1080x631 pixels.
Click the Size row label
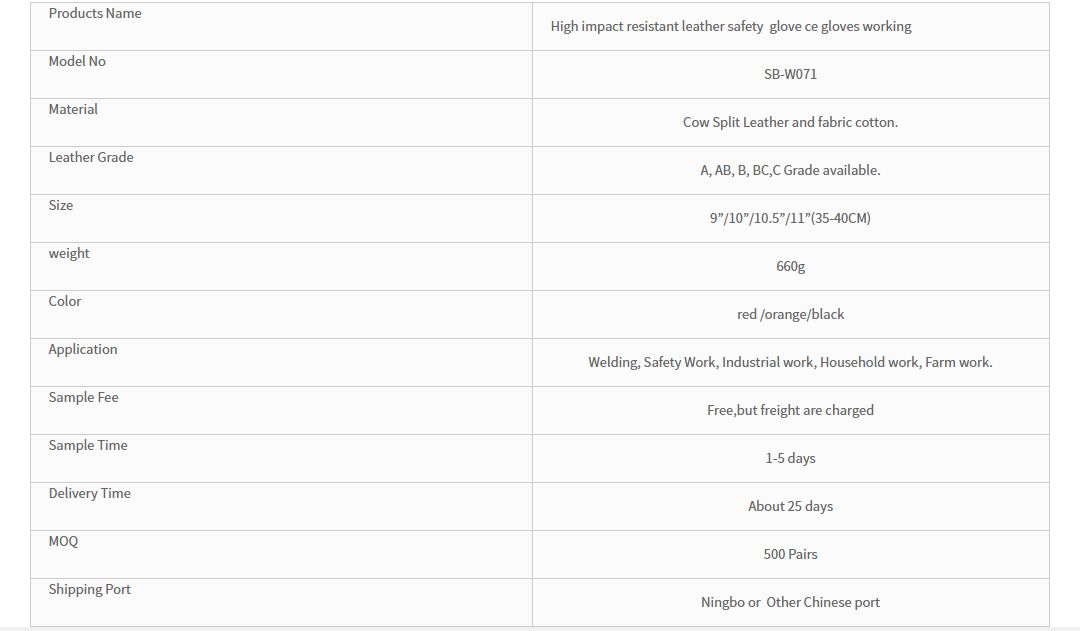(x=61, y=205)
